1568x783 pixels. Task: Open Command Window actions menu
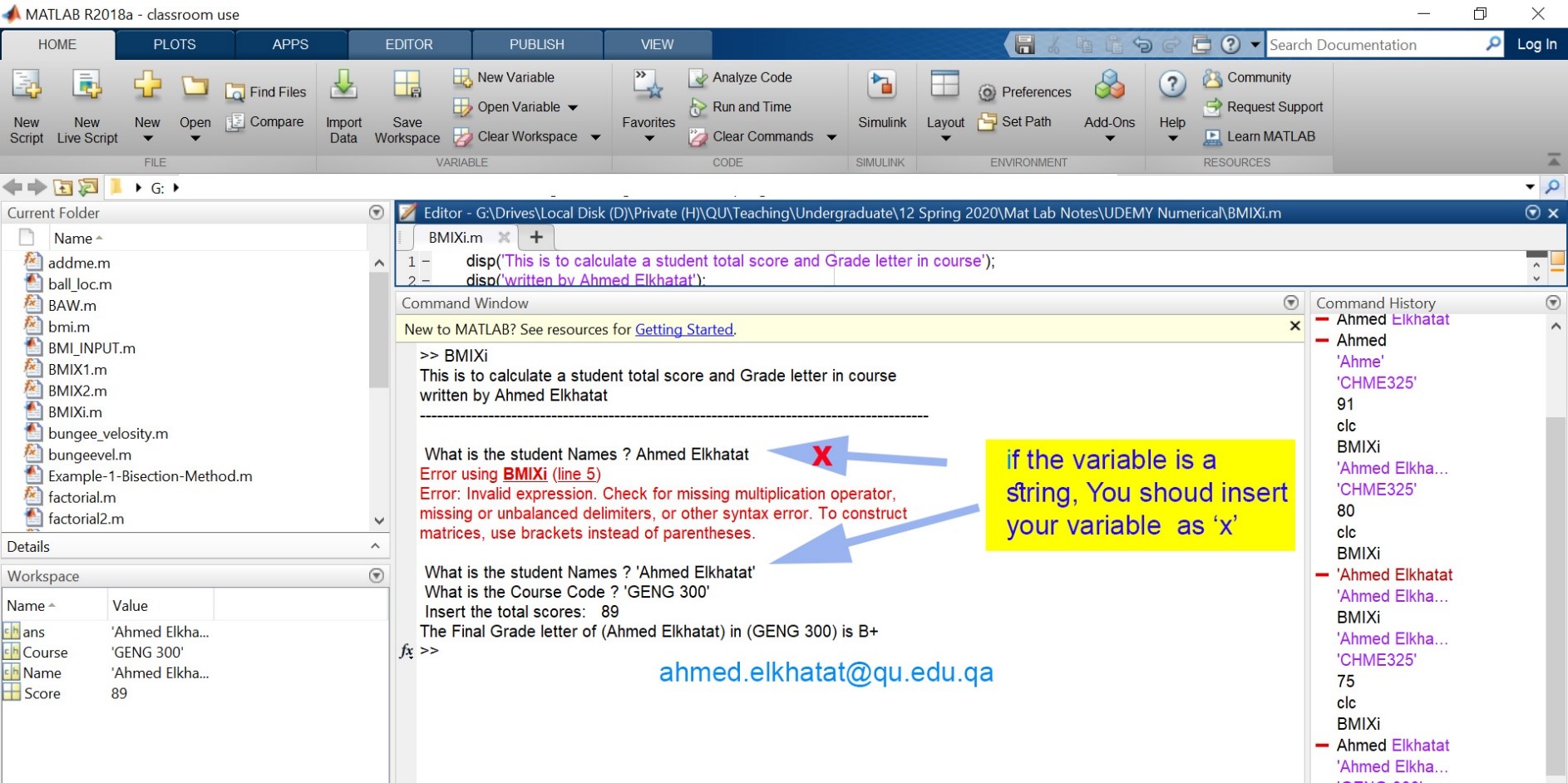click(1290, 303)
